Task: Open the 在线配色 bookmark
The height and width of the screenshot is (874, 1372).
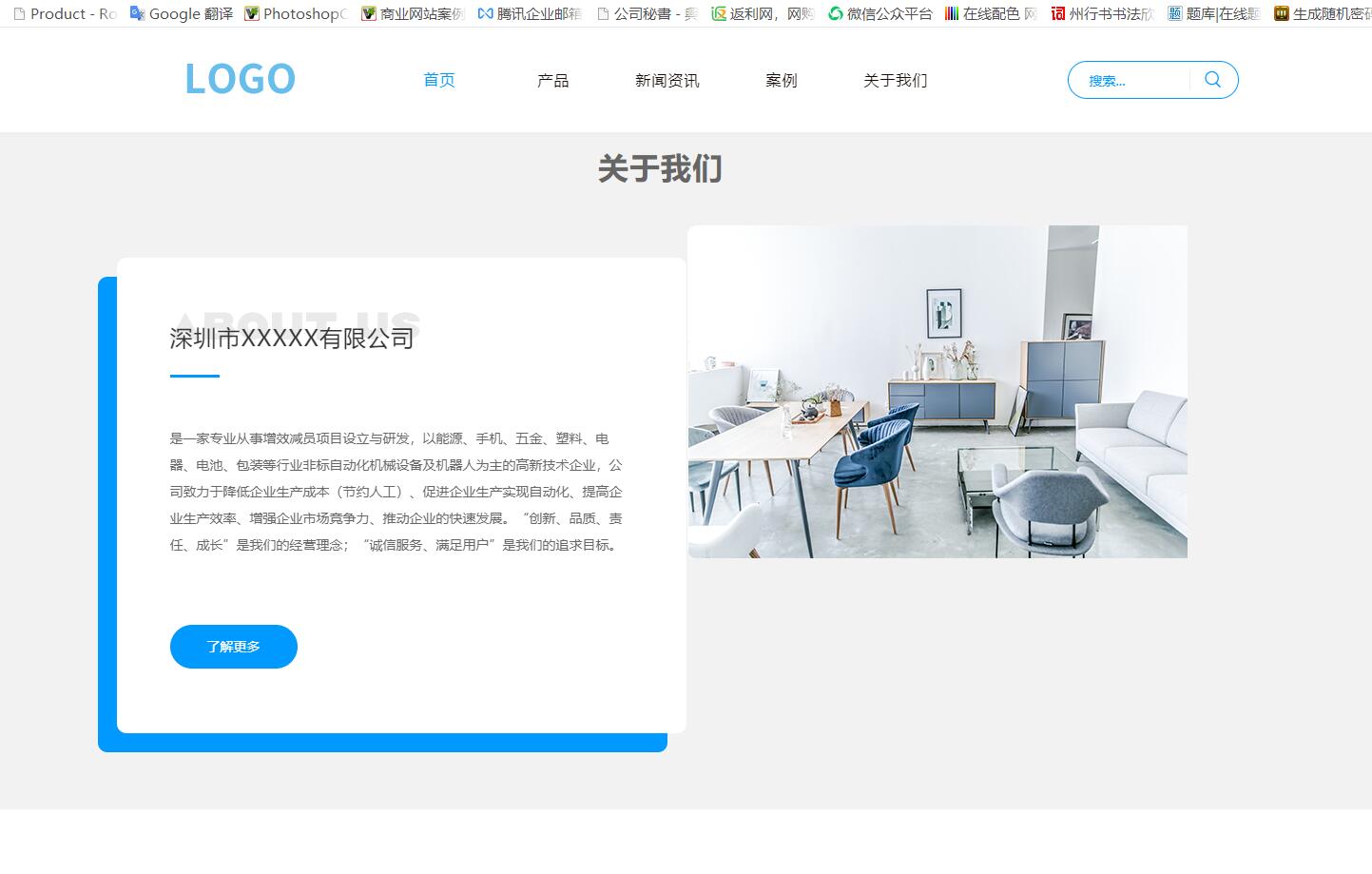Action: click(x=990, y=14)
